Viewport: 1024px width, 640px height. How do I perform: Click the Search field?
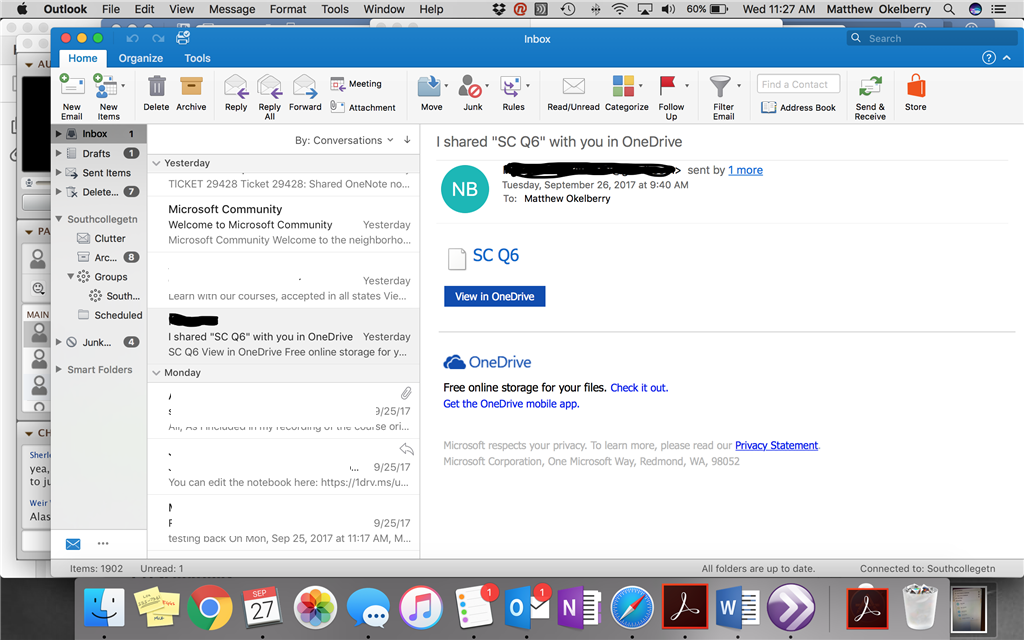pos(932,39)
